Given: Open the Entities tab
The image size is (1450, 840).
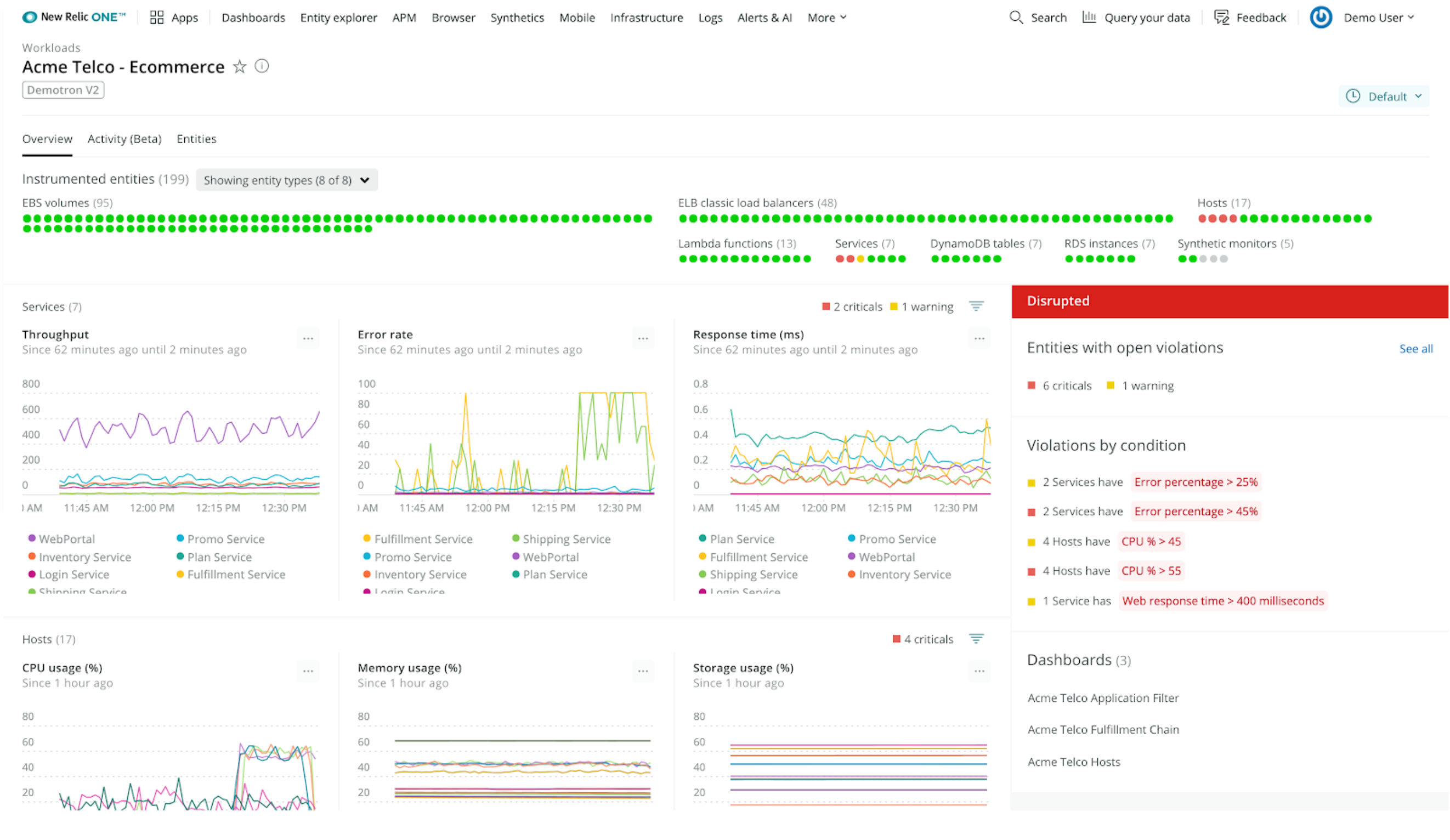Looking at the screenshot, I should [196, 139].
